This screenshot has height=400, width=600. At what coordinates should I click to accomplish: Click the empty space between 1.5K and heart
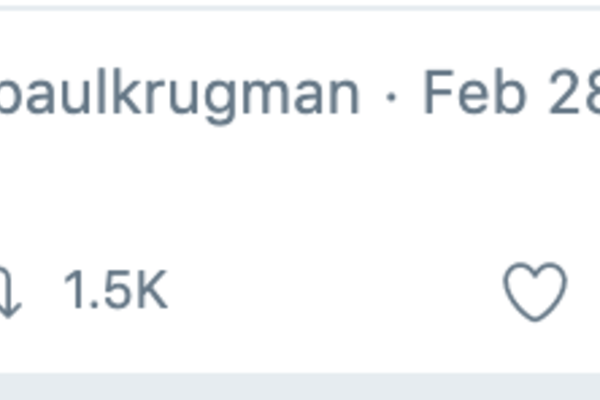click(330, 292)
